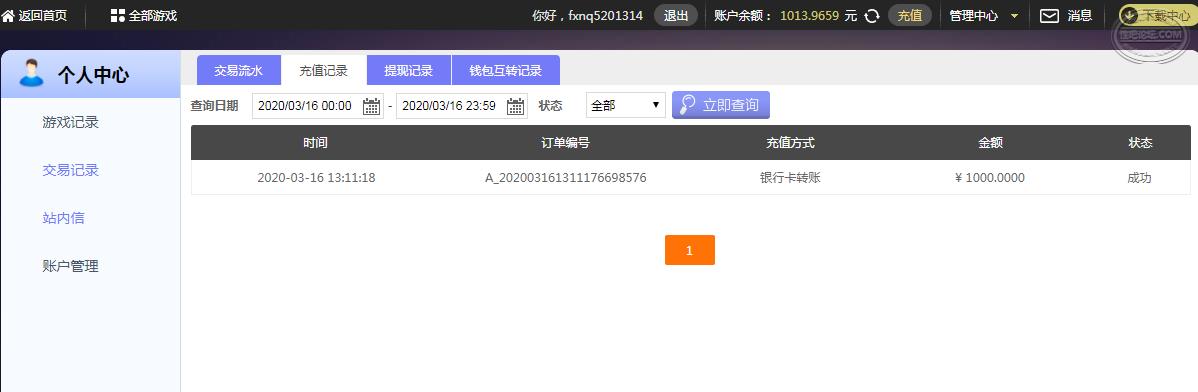The width and height of the screenshot is (1198, 392).
Task: Click the start date input field
Action: [x=306, y=105]
